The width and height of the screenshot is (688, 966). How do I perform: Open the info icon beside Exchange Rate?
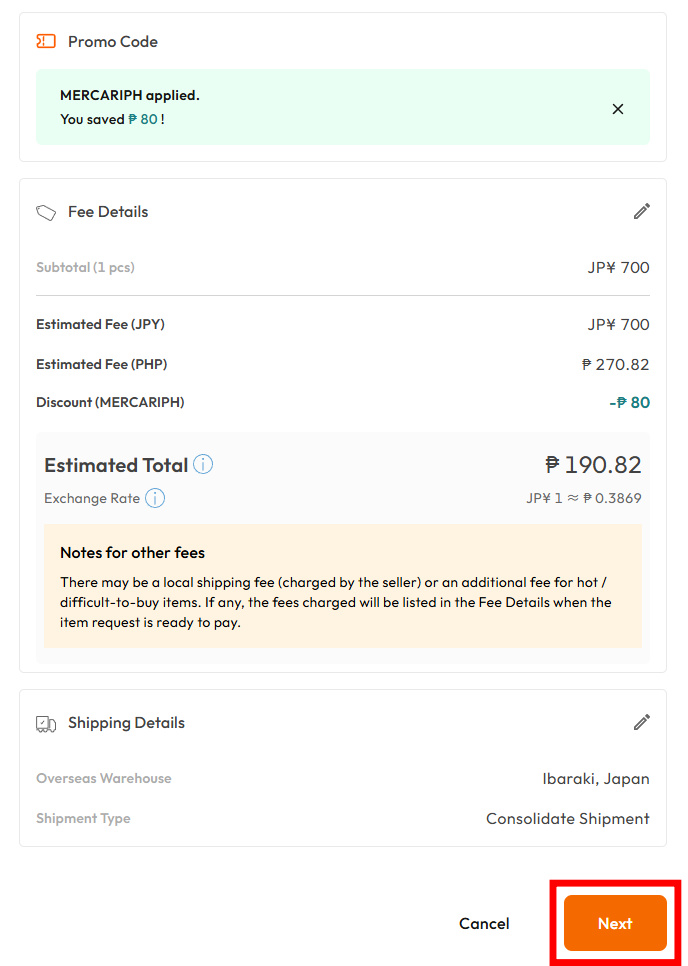click(x=155, y=498)
